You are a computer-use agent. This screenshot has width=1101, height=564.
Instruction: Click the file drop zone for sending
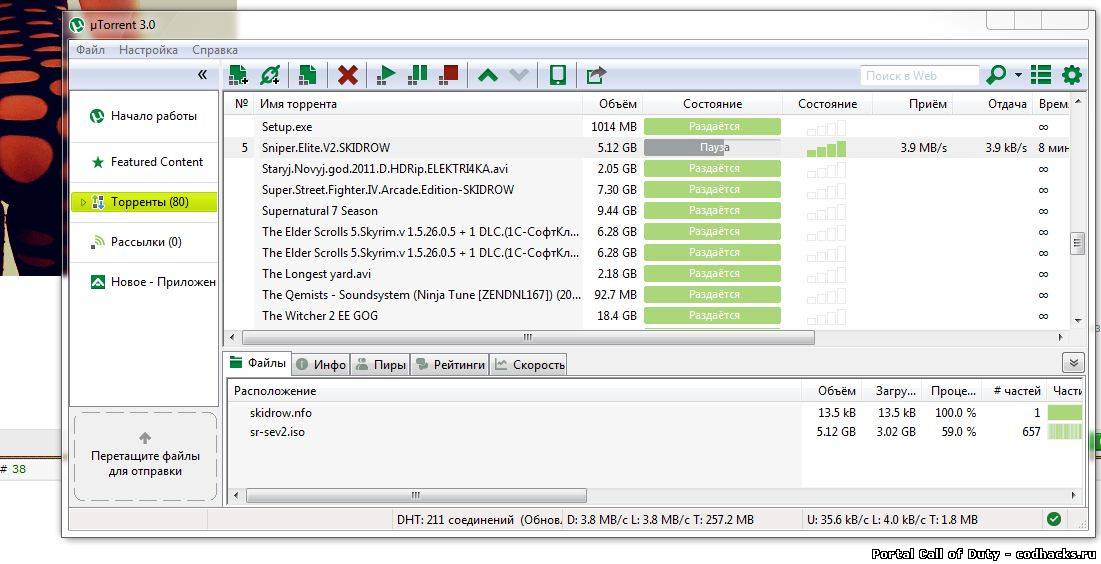click(x=145, y=457)
